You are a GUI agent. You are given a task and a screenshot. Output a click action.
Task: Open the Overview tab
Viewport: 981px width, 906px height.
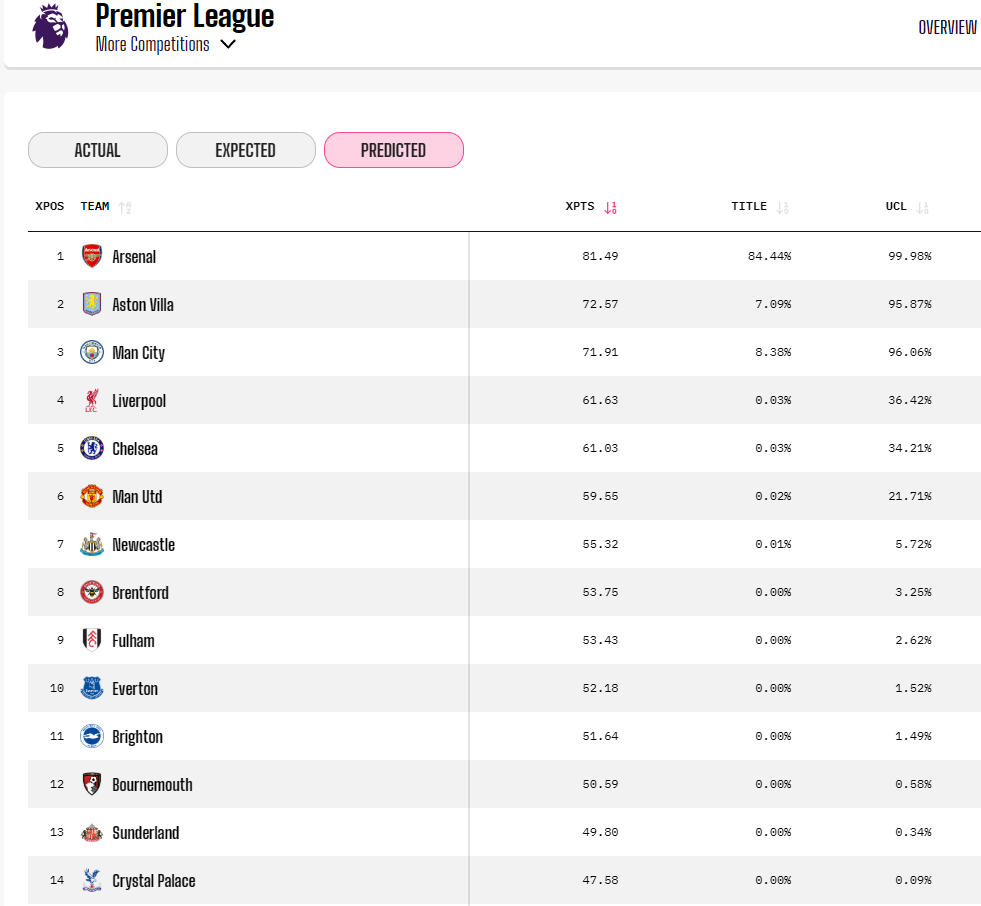(947, 27)
